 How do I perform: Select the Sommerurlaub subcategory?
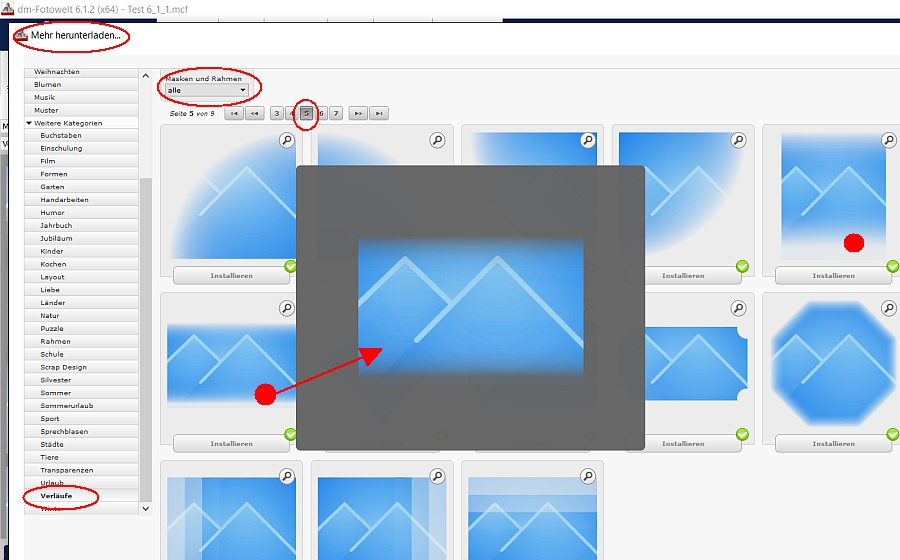[x=82, y=406]
